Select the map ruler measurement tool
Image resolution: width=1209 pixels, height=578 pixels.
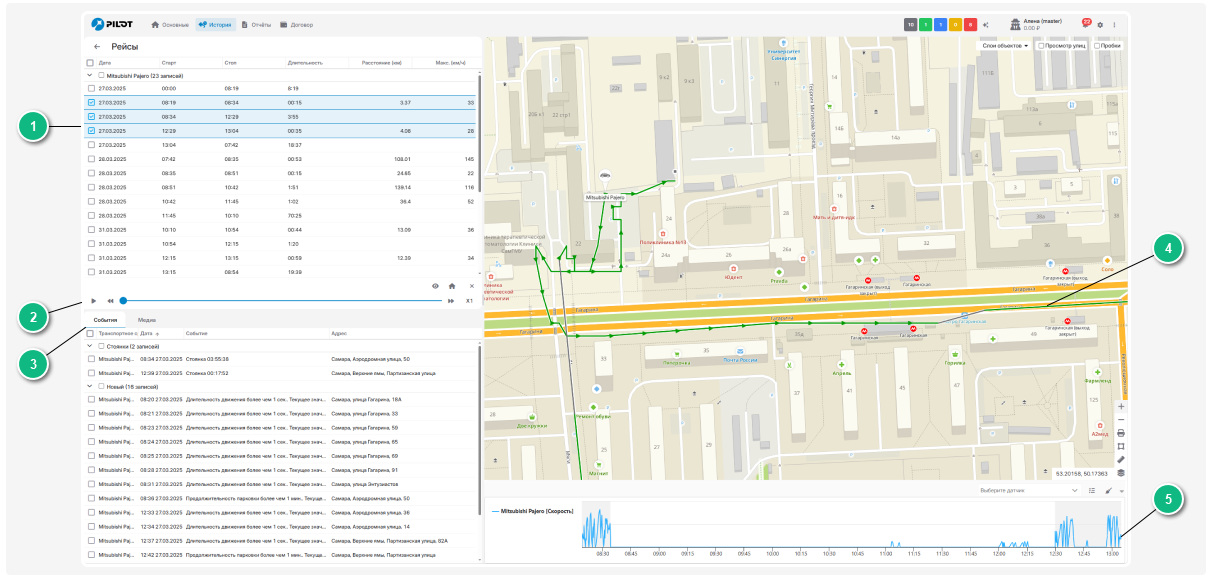pos(1121,460)
